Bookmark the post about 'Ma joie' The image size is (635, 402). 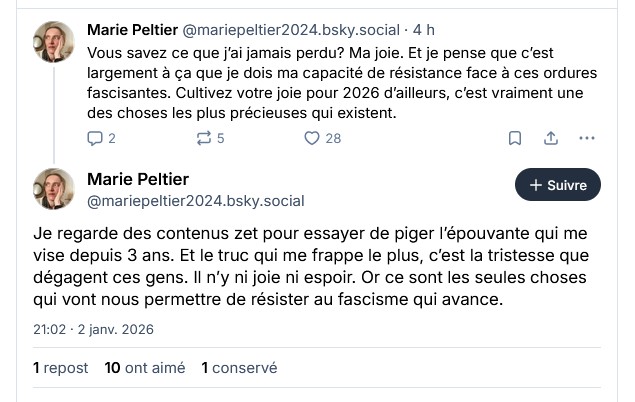point(515,138)
